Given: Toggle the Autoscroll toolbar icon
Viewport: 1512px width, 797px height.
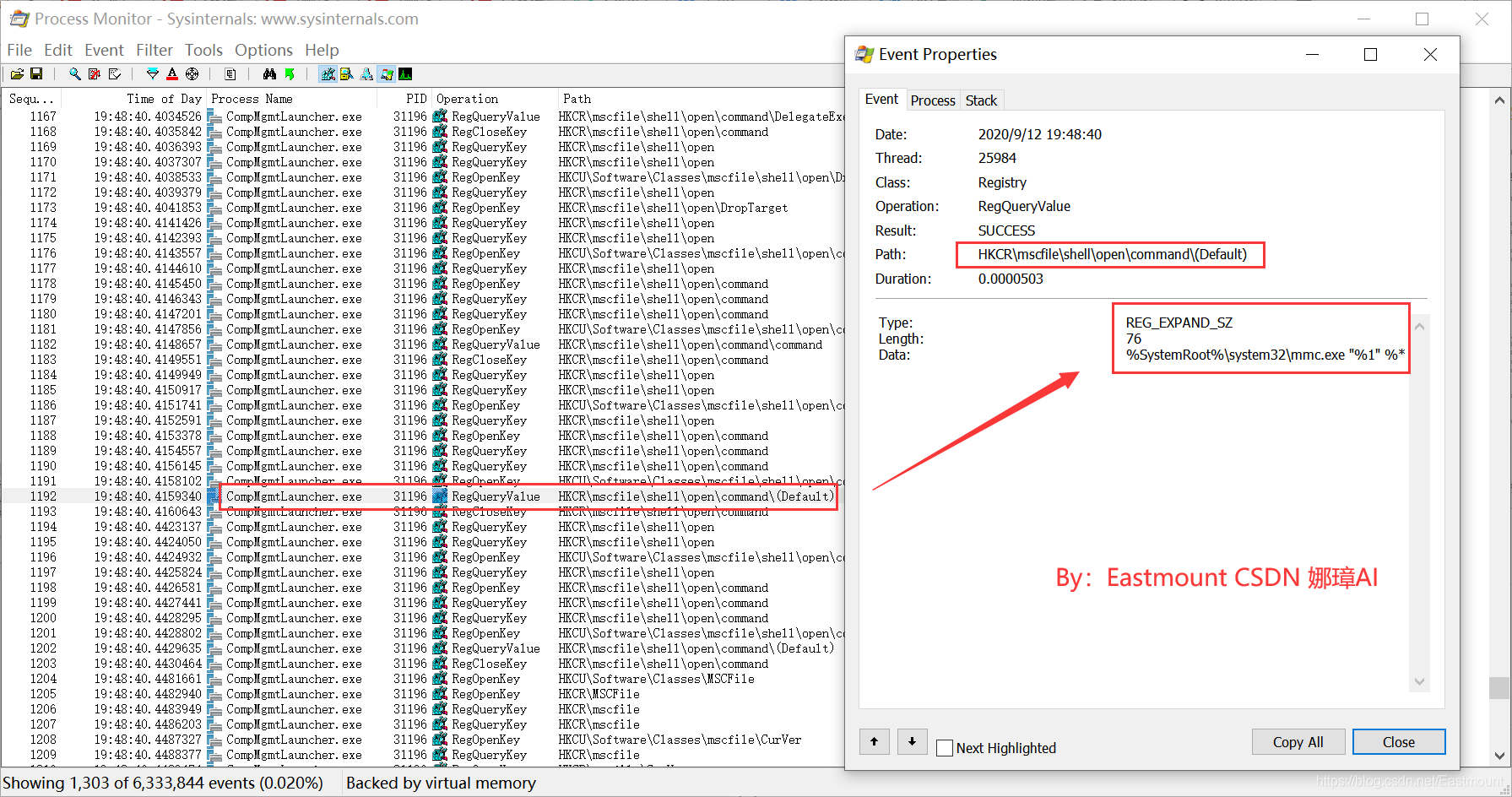Looking at the screenshot, I should pos(95,74).
